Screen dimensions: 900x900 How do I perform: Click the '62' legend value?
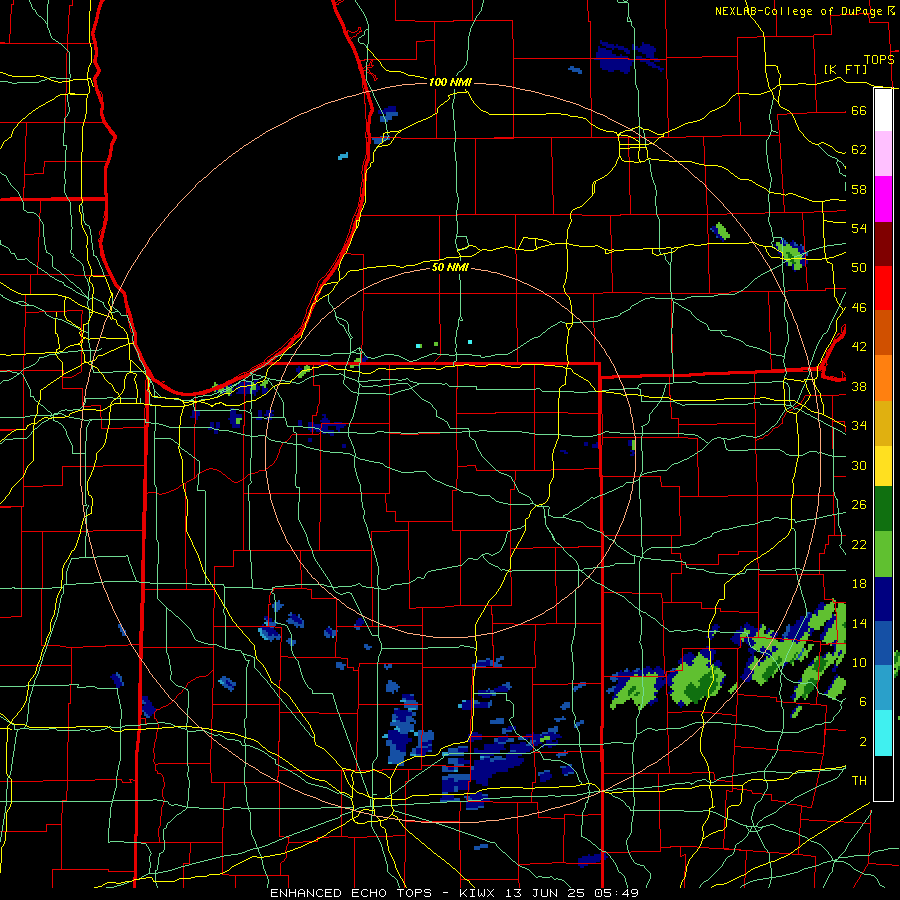tap(859, 150)
